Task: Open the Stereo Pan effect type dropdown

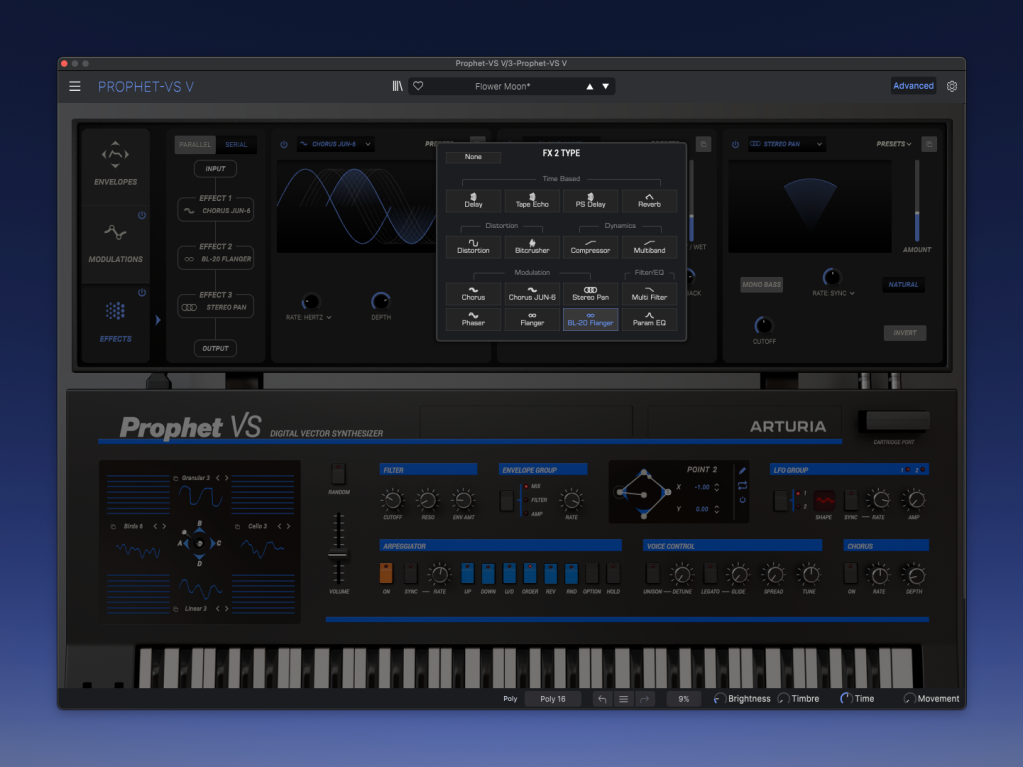Action: click(x=787, y=144)
